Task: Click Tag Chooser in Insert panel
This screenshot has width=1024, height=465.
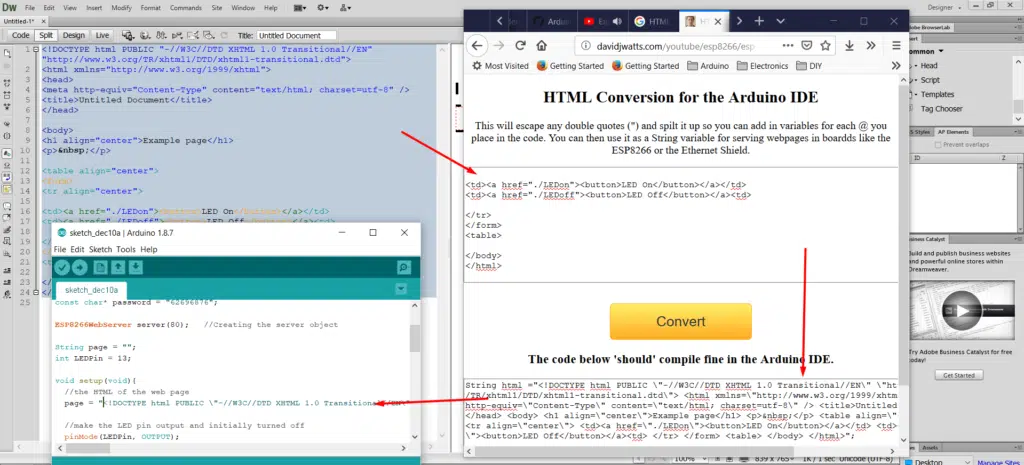Action: pyautogui.click(x=941, y=108)
